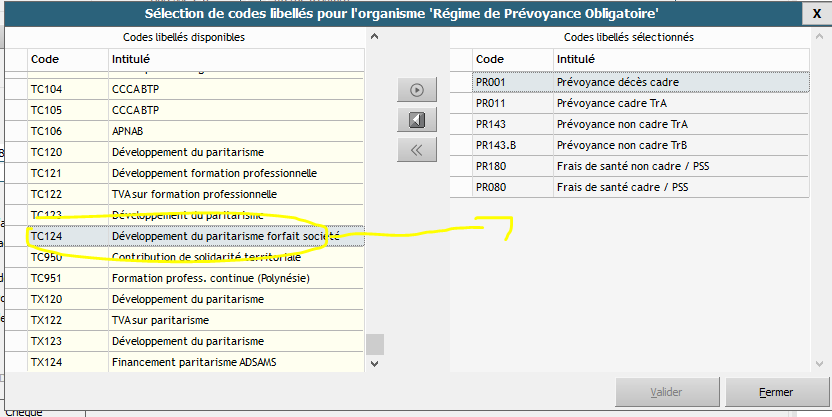Screen dimensions: 832x417
Task: Click the available list scroll down arrow
Action: pos(375,363)
